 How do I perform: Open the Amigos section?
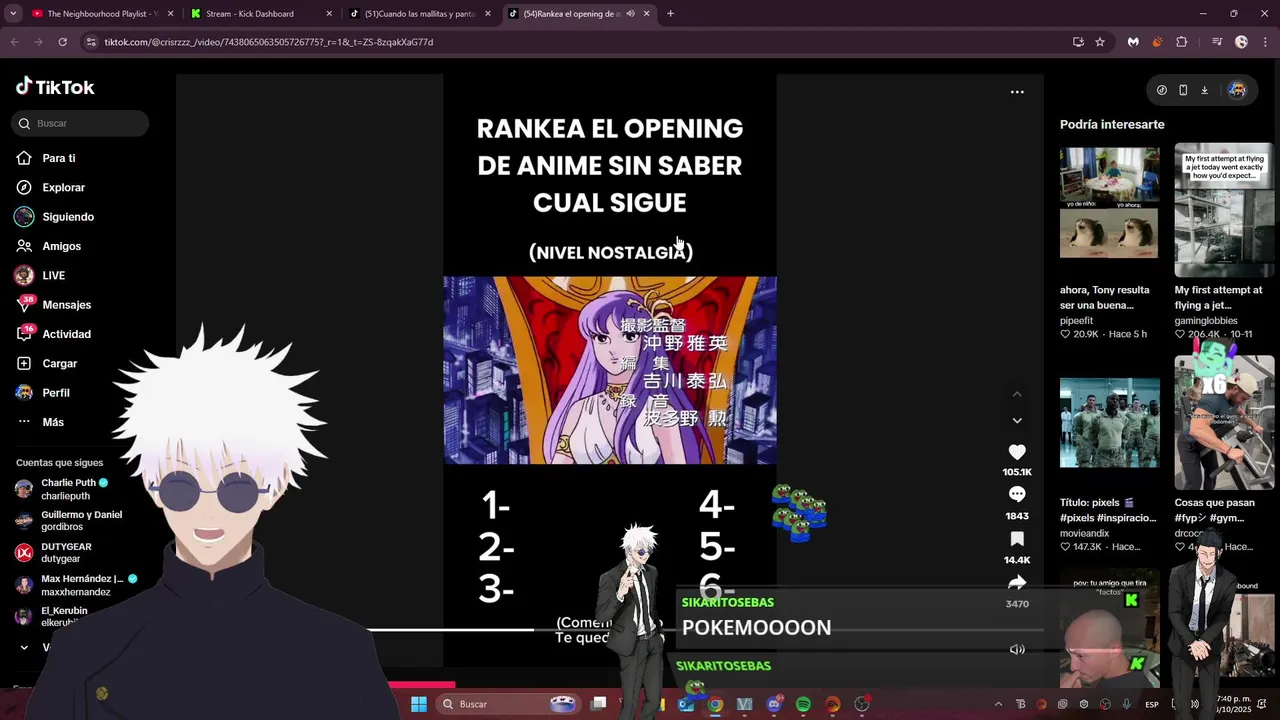tap(61, 246)
